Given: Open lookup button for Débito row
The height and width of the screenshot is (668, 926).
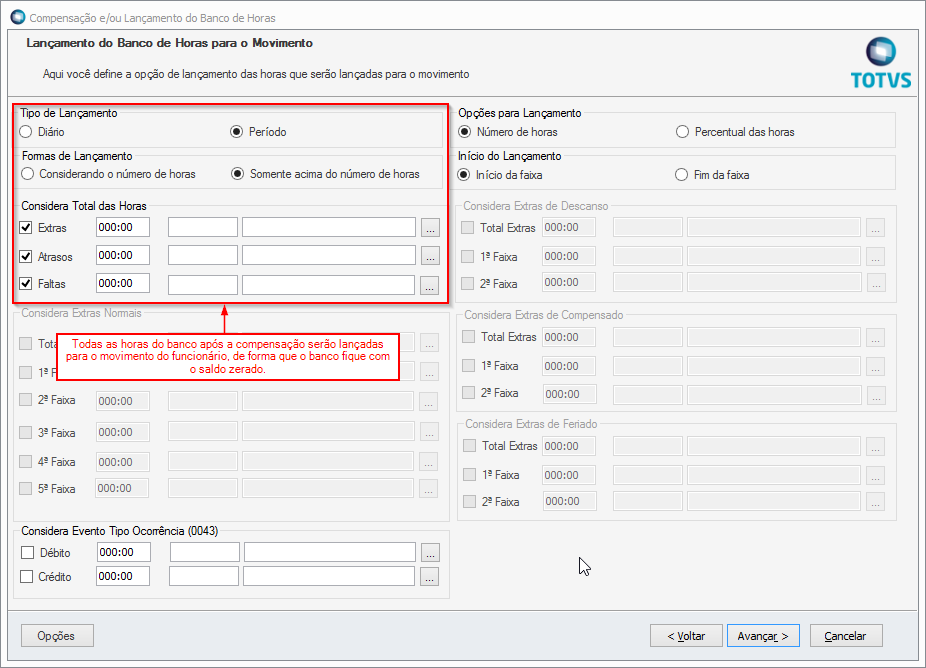Looking at the screenshot, I should tap(430, 553).
